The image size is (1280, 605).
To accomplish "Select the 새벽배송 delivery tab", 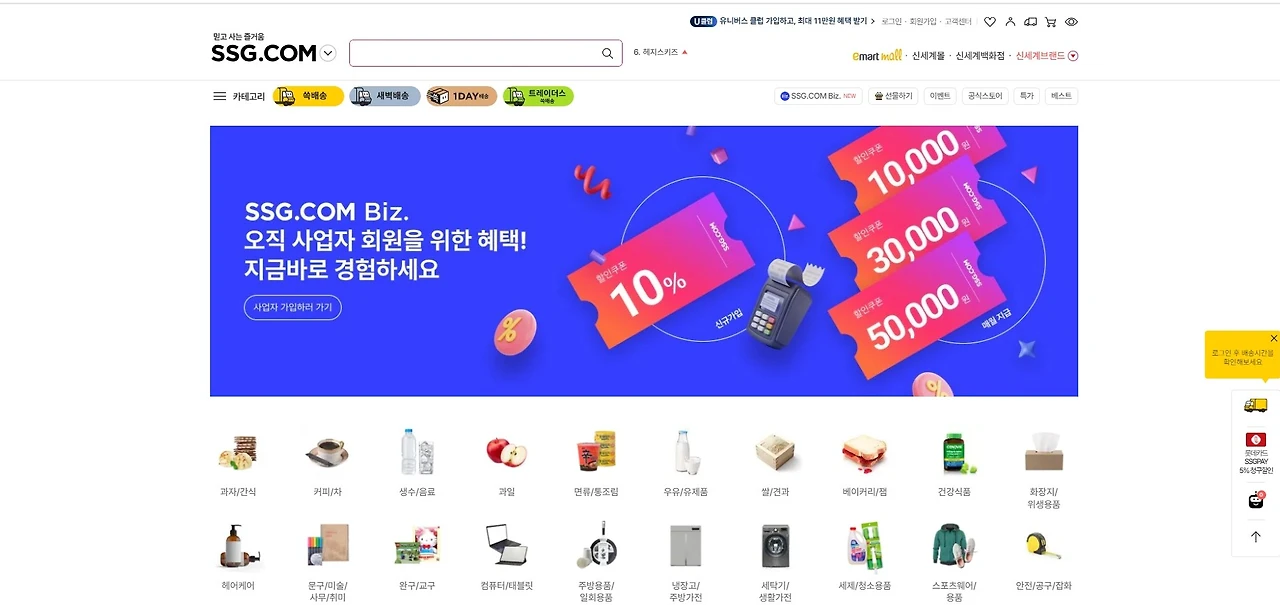I will (x=385, y=96).
